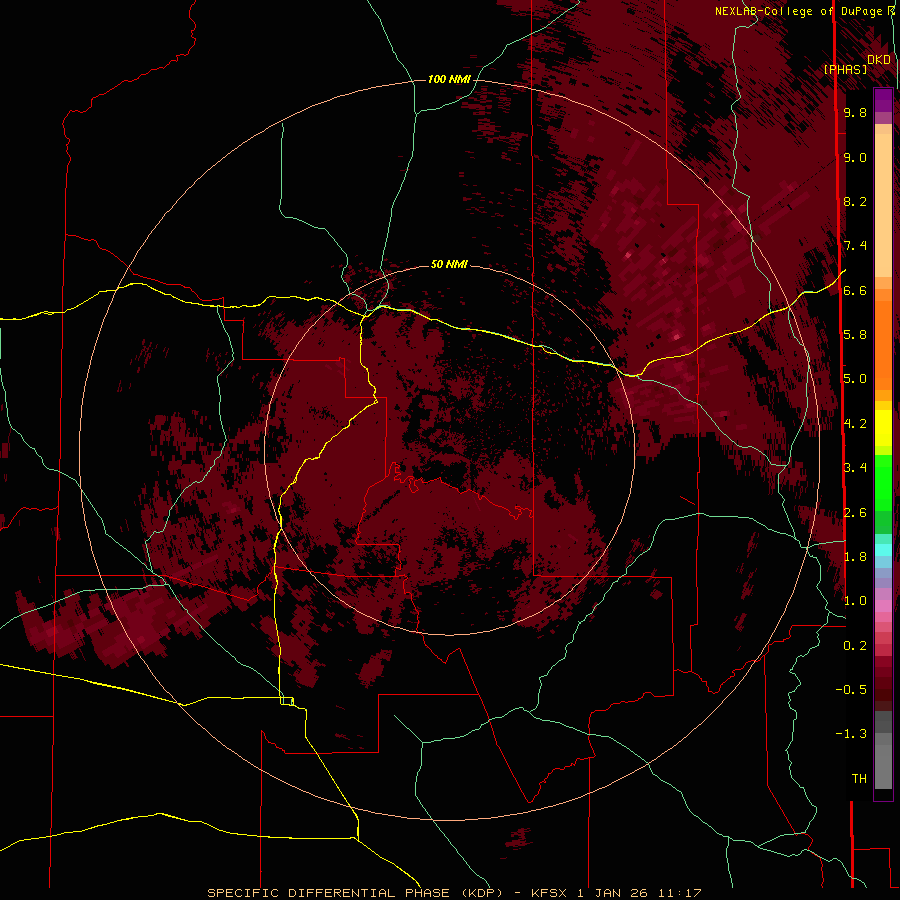Click the 9.8 color scale value
Image resolution: width=900 pixels, height=900 pixels.
coord(855,112)
